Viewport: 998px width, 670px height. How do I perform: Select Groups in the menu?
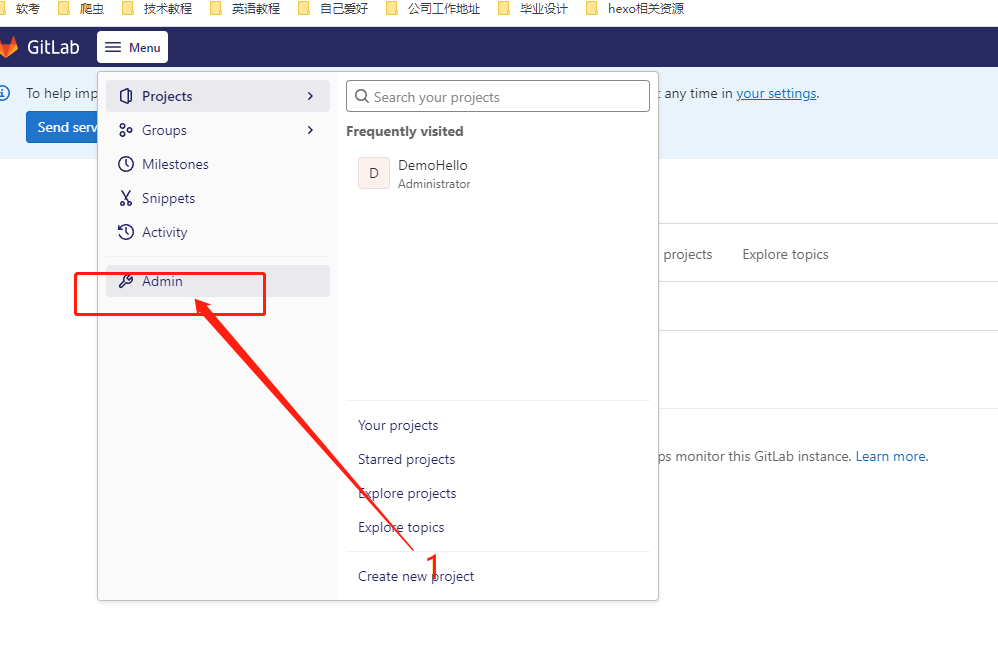(x=218, y=130)
